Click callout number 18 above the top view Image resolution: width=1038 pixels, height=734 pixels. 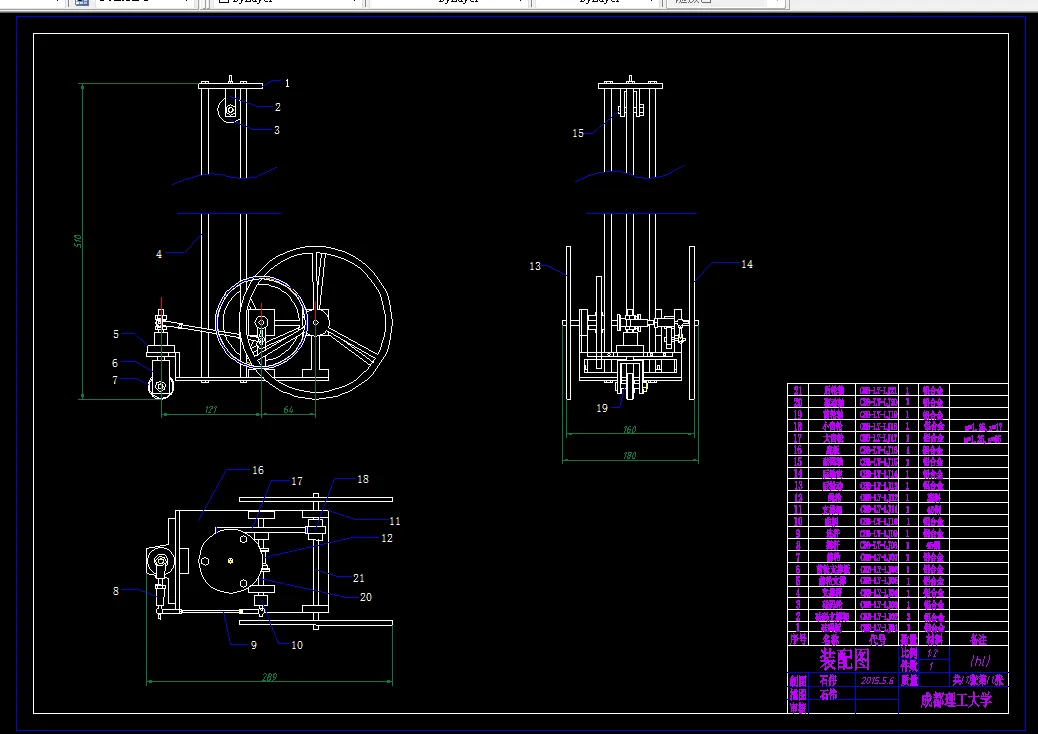click(x=363, y=479)
